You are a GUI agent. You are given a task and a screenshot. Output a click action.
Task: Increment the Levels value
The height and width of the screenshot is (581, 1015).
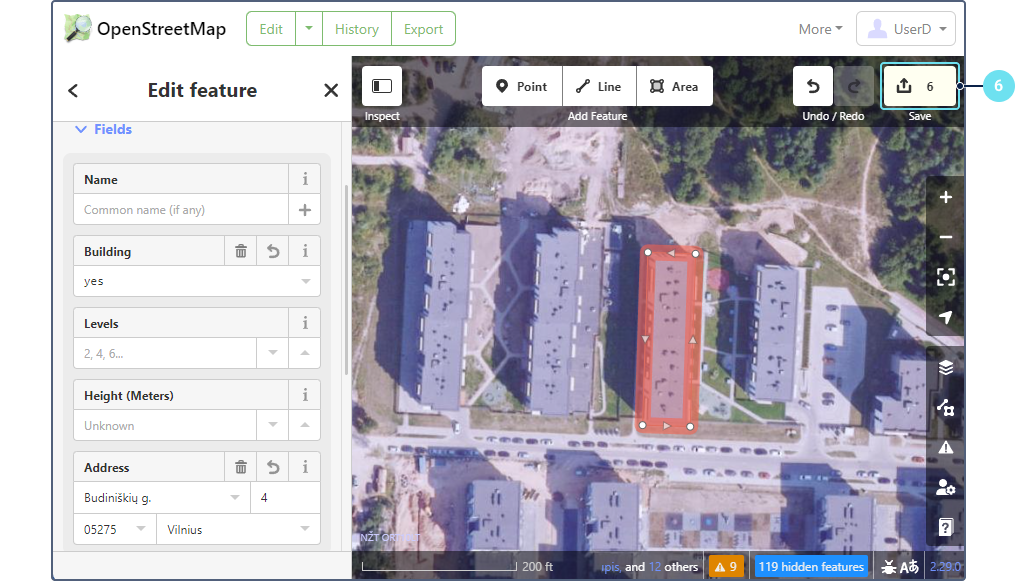[305, 353]
